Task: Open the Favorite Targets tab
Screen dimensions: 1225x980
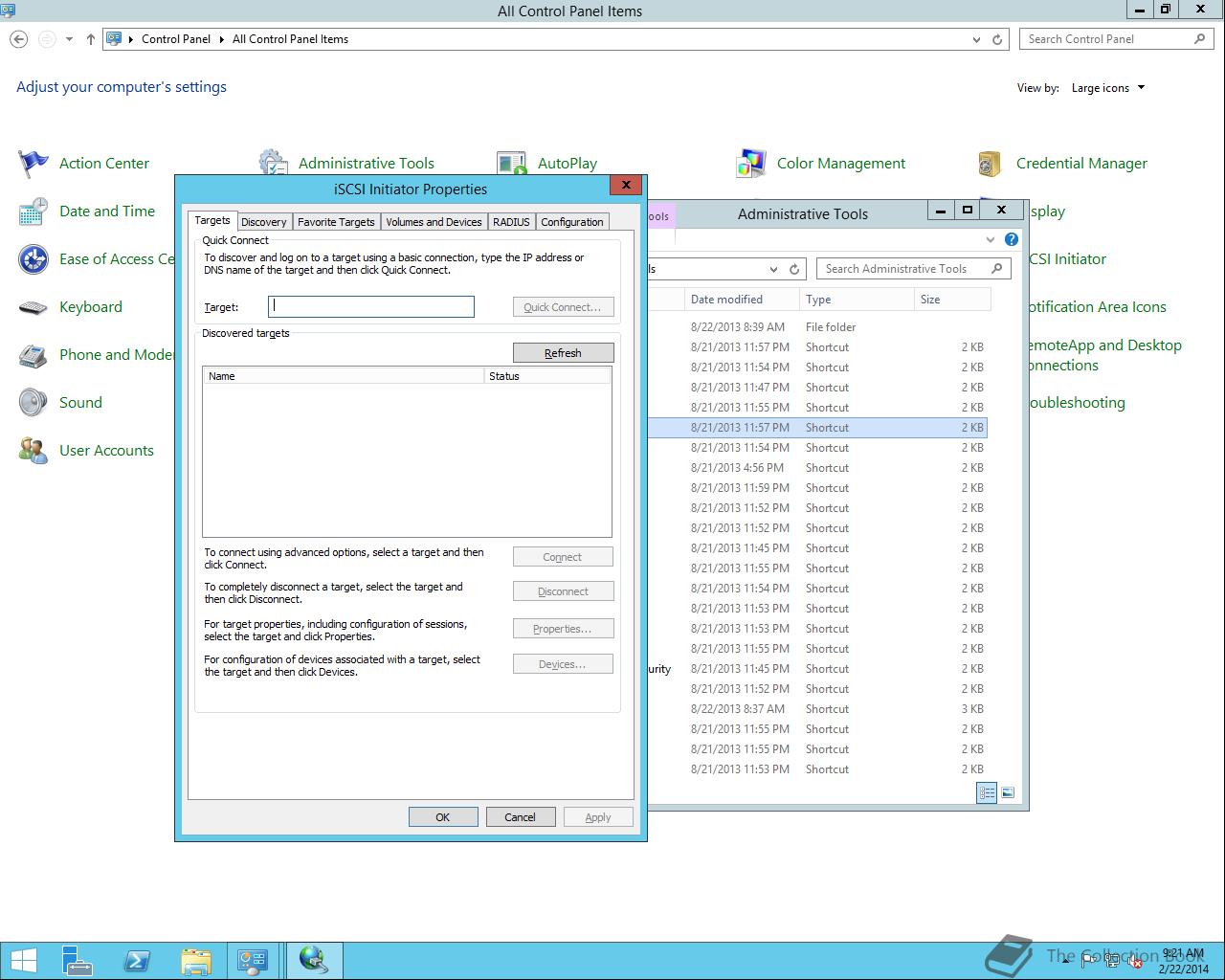Action: [336, 222]
